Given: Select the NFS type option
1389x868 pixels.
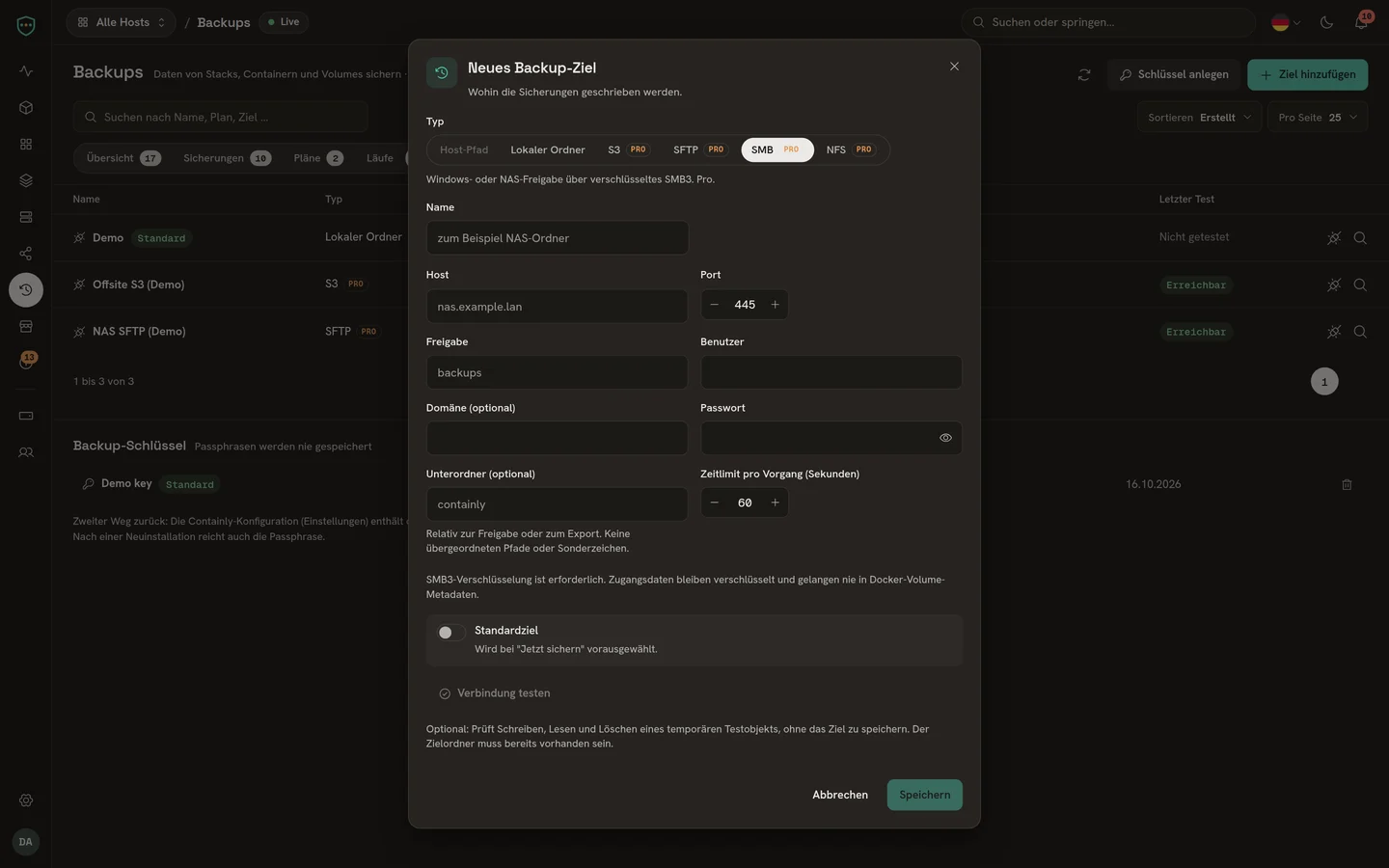Looking at the screenshot, I should point(850,149).
